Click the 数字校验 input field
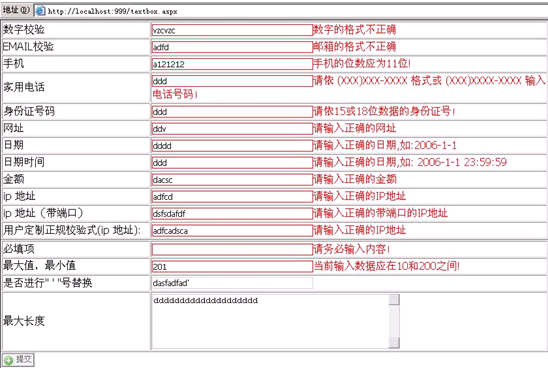Viewport: 548px width, 368px height. 232,30
